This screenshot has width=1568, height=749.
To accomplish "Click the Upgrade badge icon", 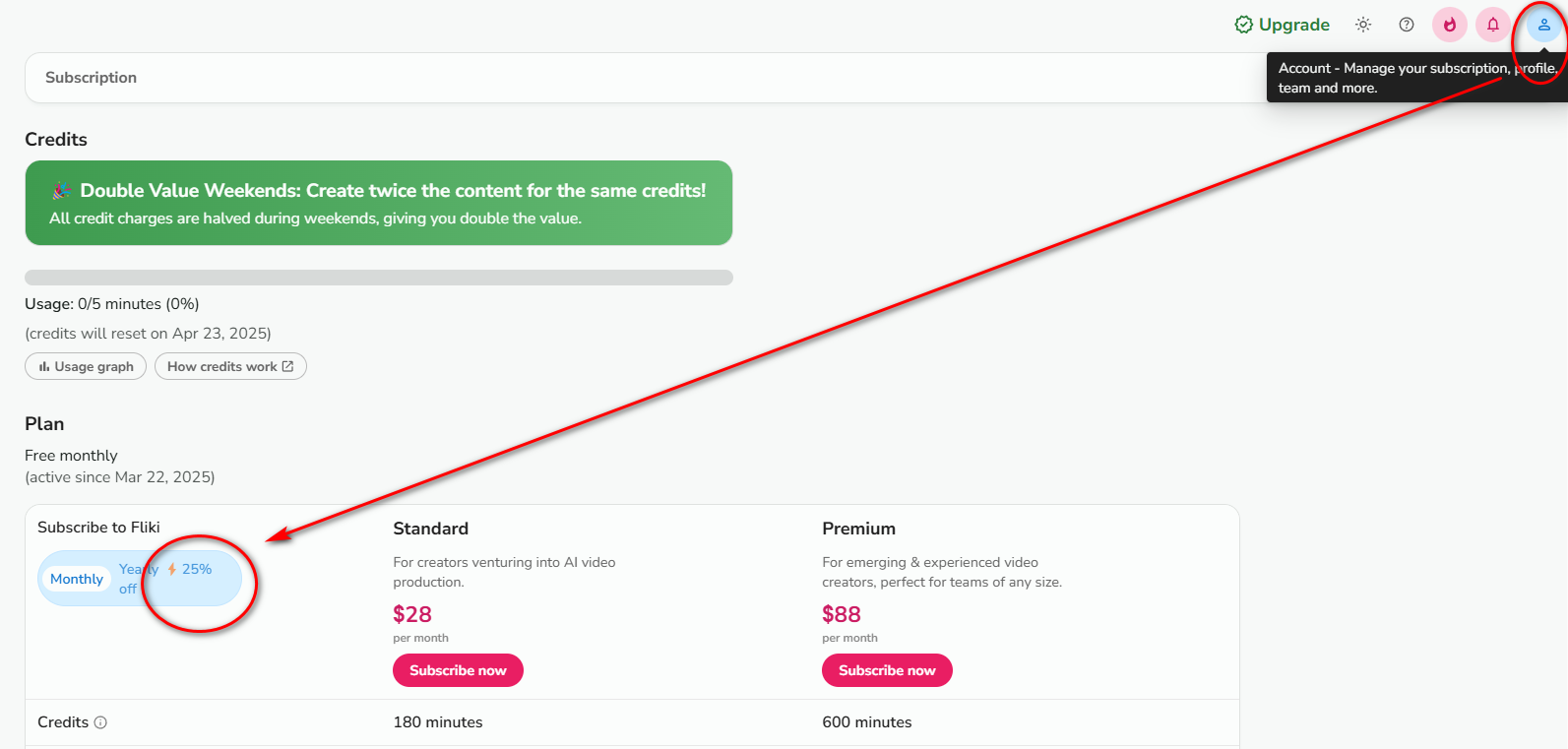I will (1243, 25).
